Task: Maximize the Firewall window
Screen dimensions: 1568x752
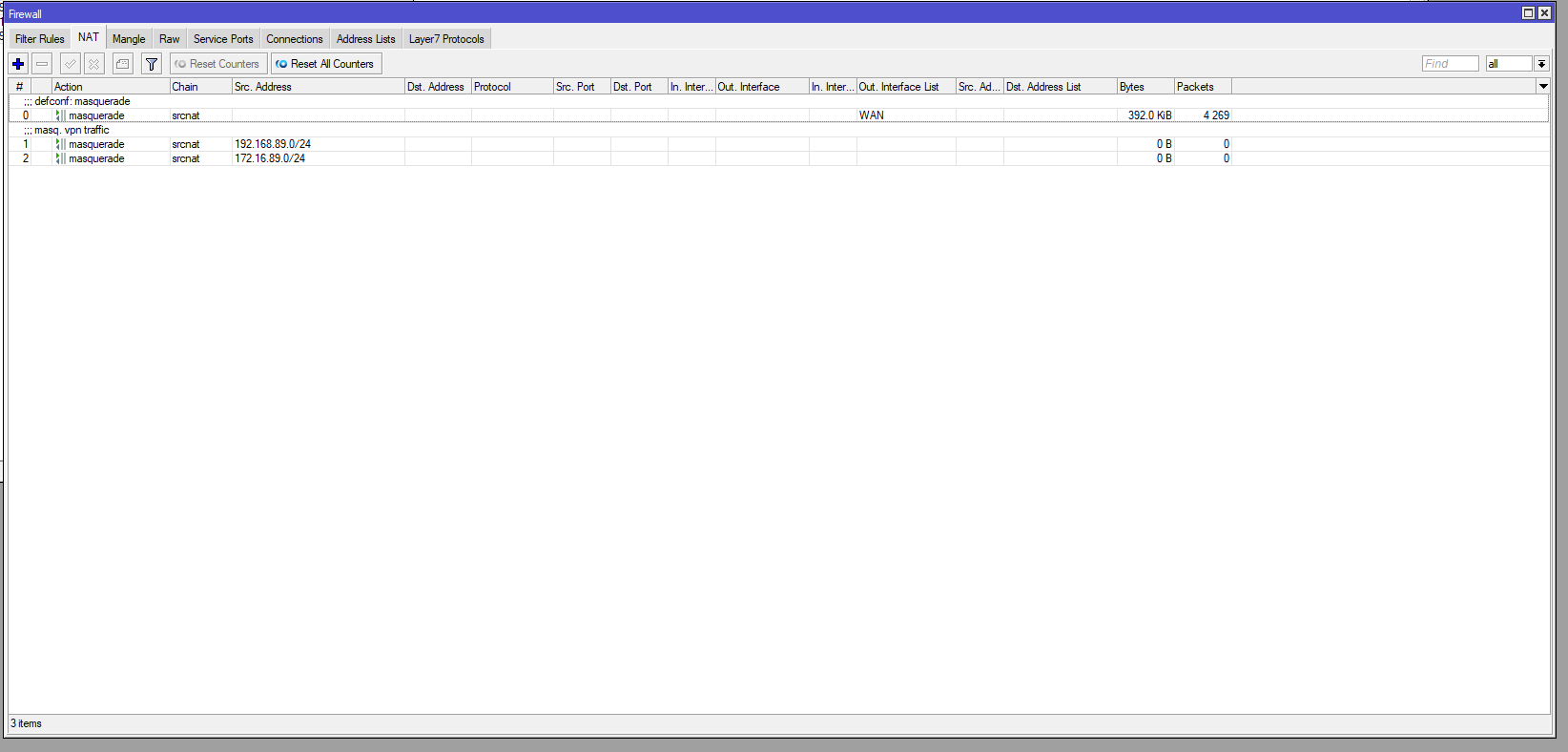Action: coord(1528,13)
